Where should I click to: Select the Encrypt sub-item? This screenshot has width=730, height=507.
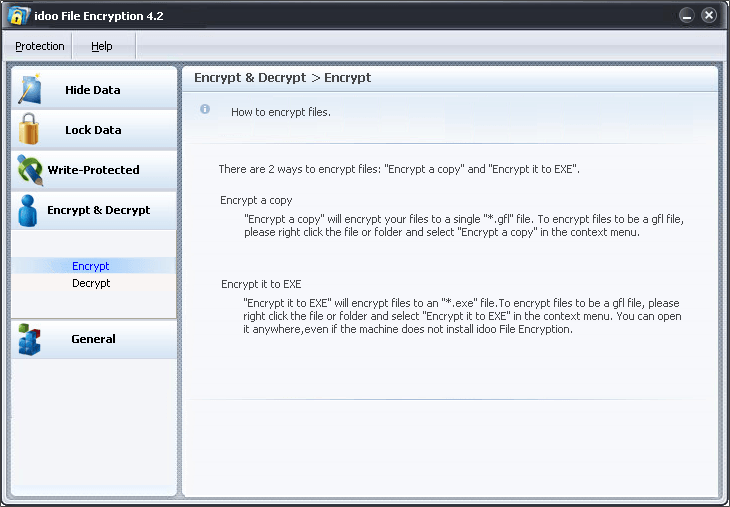coord(94,266)
